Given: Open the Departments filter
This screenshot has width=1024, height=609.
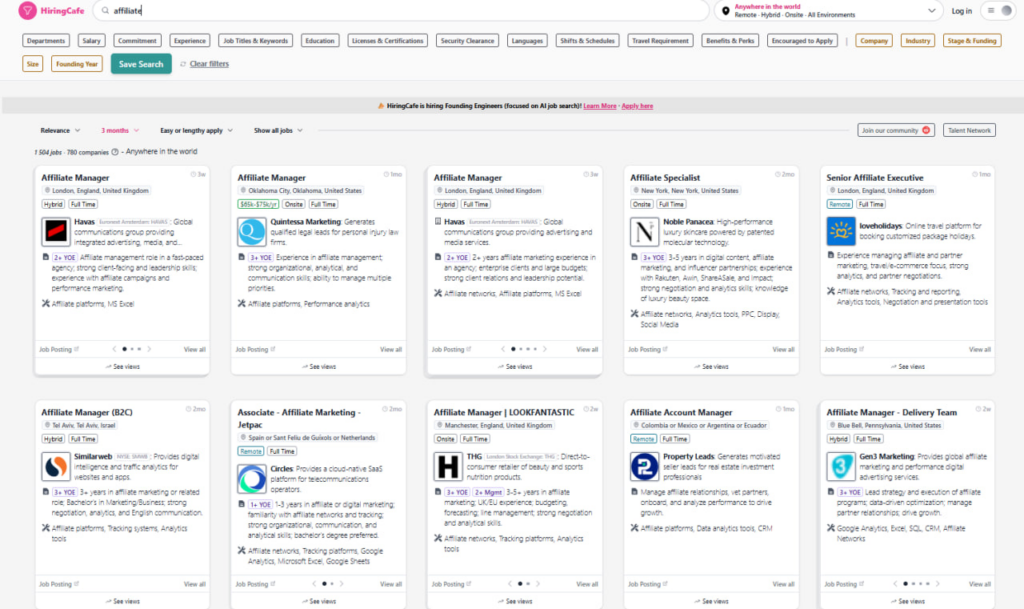Looking at the screenshot, I should (46, 40).
